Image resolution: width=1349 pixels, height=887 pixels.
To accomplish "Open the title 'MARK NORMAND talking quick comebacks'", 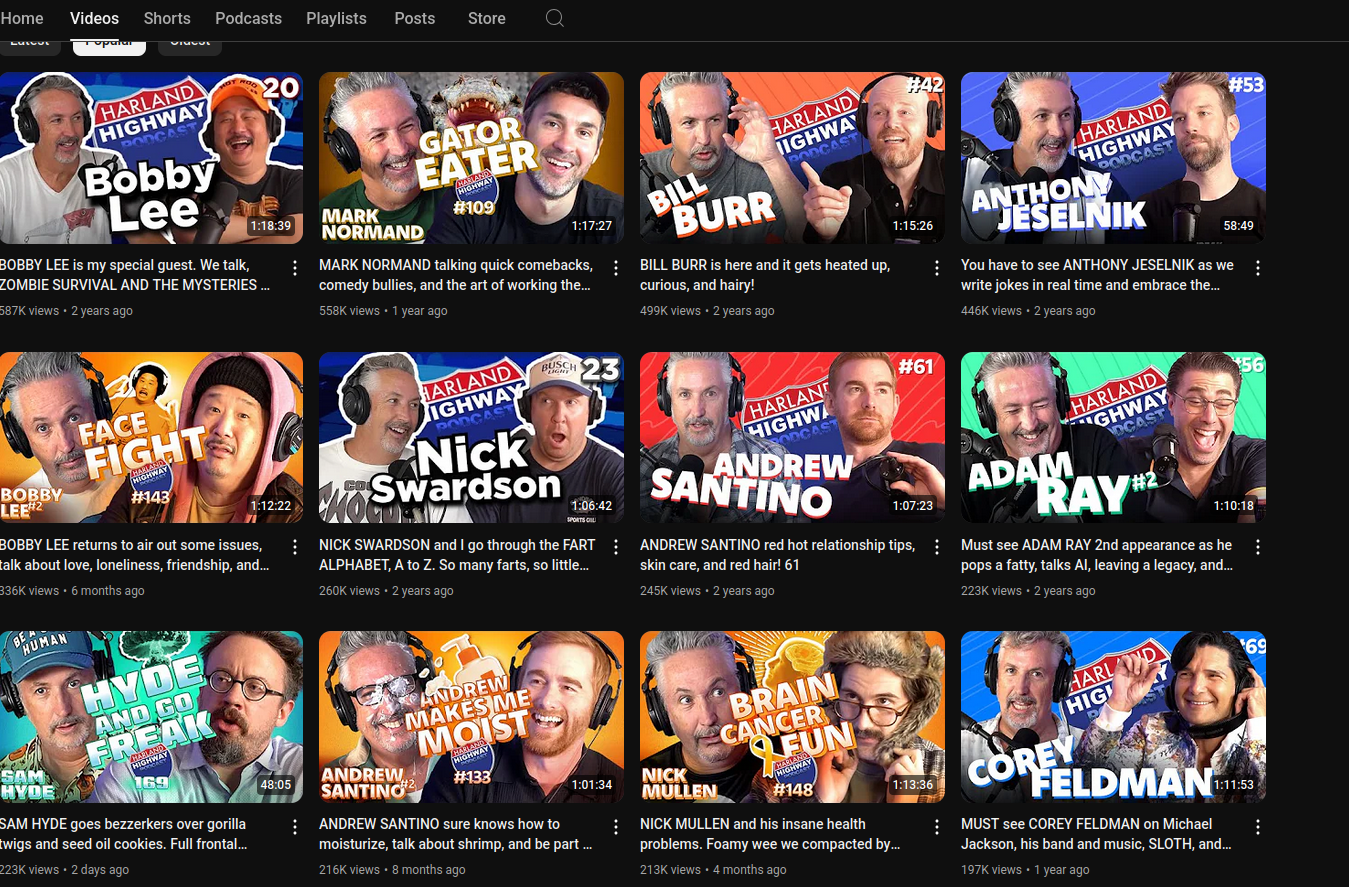I will coord(456,275).
